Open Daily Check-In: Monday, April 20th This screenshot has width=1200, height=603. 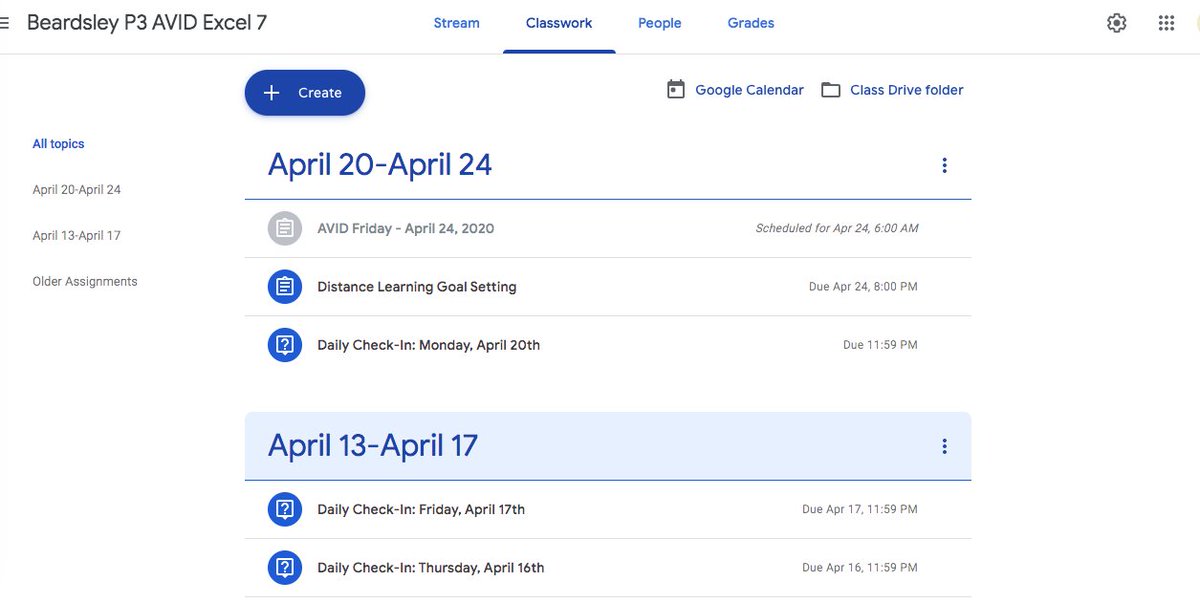coord(428,345)
